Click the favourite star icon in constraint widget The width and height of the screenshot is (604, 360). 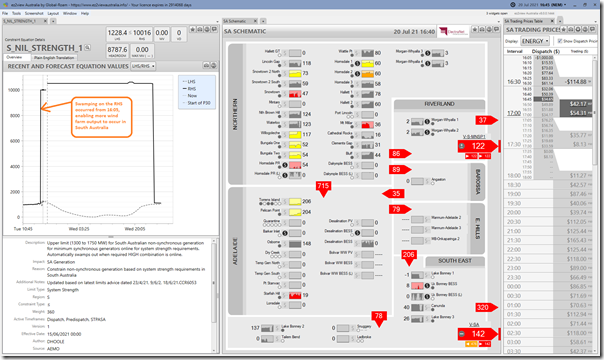coord(193,29)
